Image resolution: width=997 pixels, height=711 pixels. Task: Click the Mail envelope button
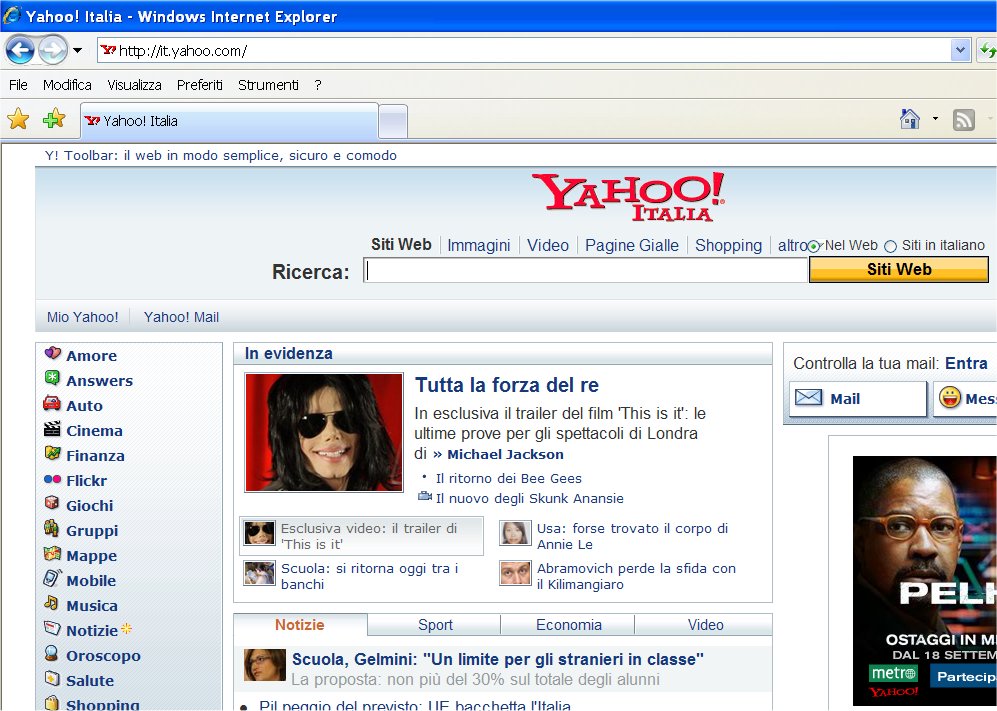(858, 399)
